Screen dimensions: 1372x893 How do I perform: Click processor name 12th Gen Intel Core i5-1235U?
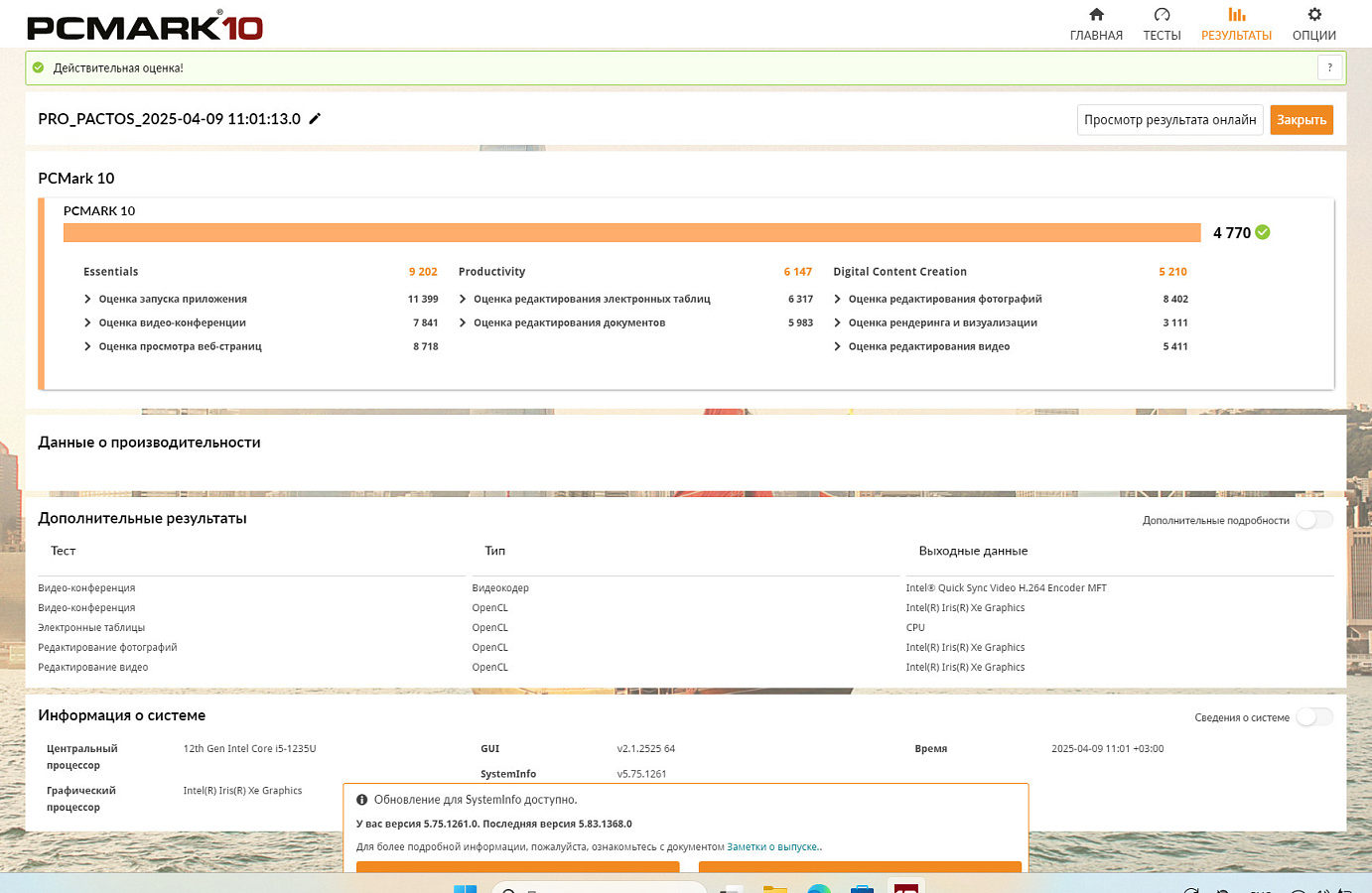(x=249, y=749)
